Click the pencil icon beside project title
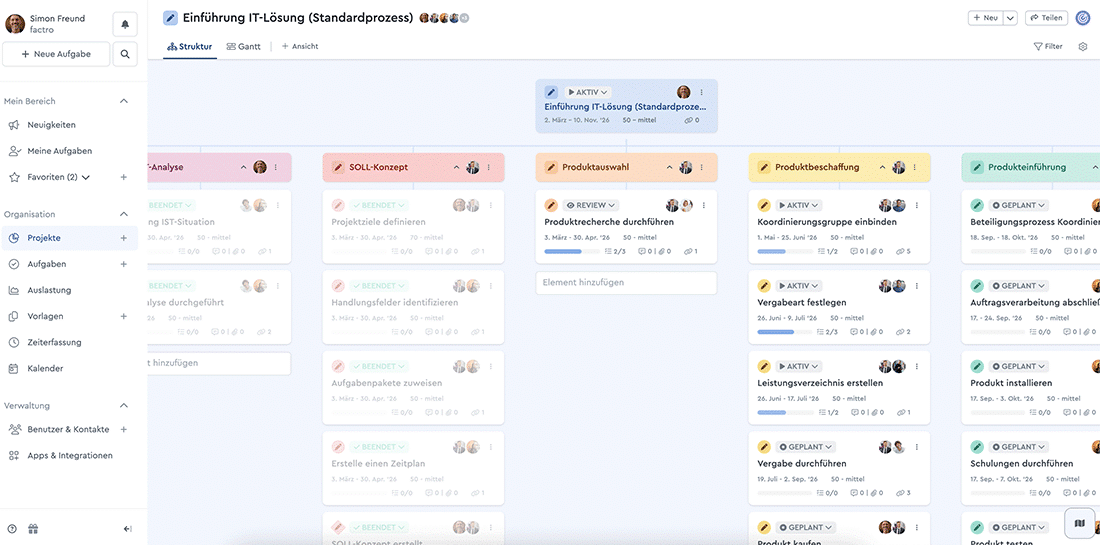 tap(170, 18)
